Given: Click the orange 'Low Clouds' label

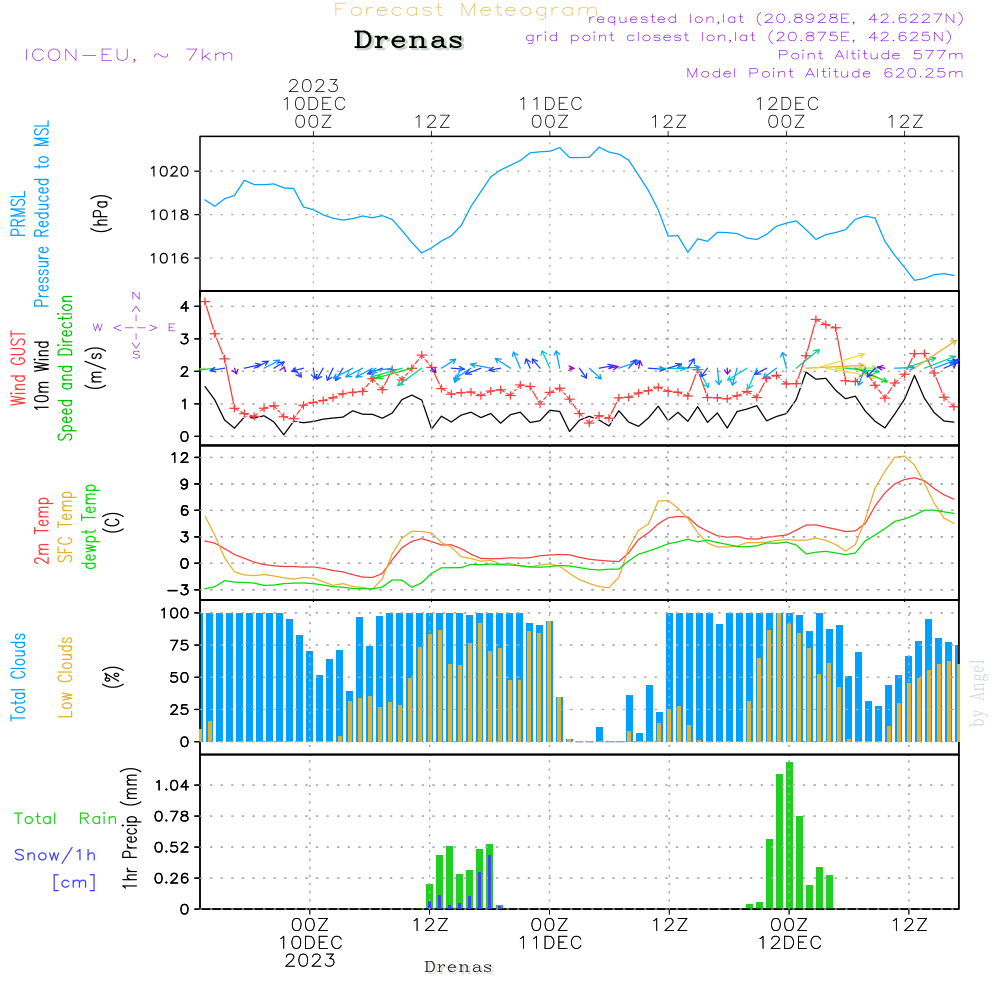Looking at the screenshot, I should (65, 677).
